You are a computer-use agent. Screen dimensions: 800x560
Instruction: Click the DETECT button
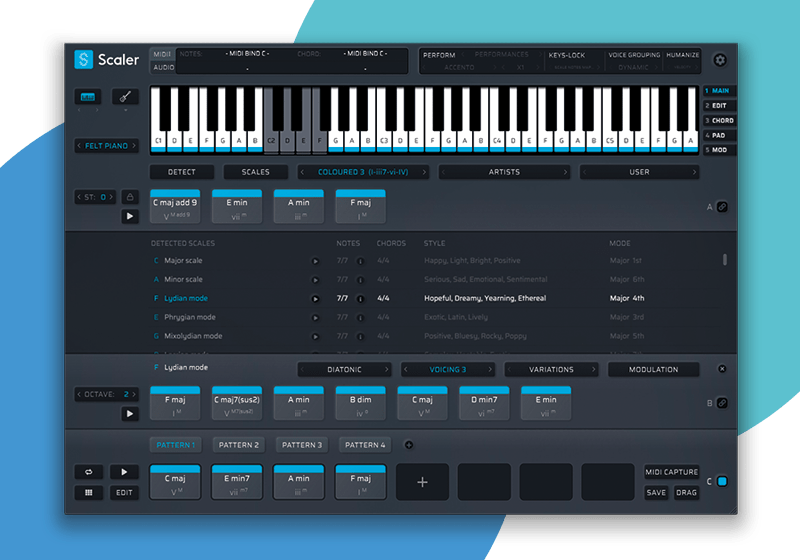pyautogui.click(x=182, y=172)
